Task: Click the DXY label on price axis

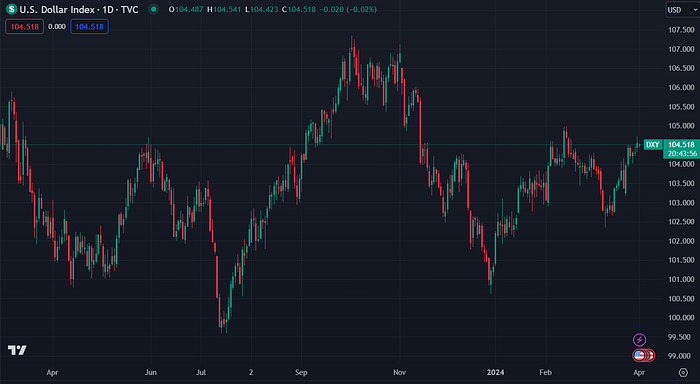Action: pos(653,145)
